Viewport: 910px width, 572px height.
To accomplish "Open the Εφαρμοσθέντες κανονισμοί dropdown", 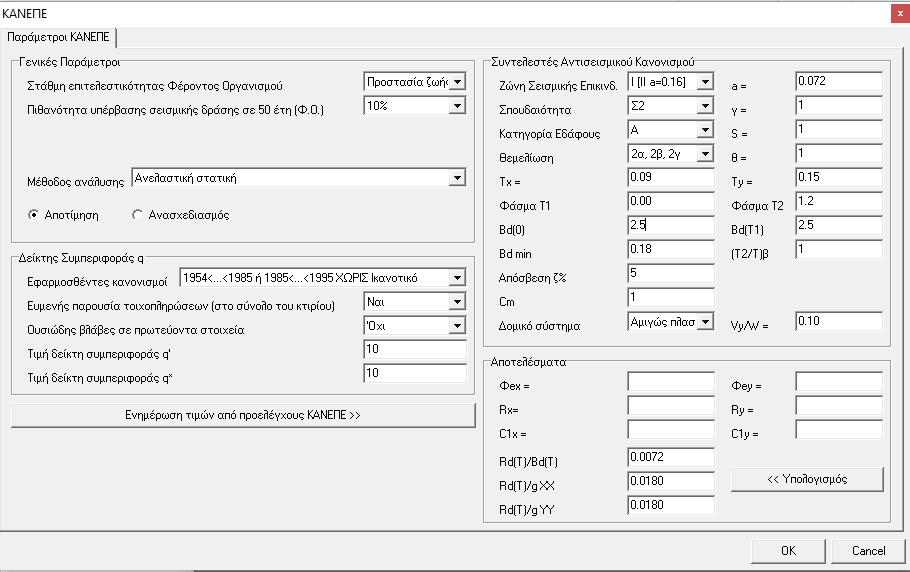I will [323, 278].
